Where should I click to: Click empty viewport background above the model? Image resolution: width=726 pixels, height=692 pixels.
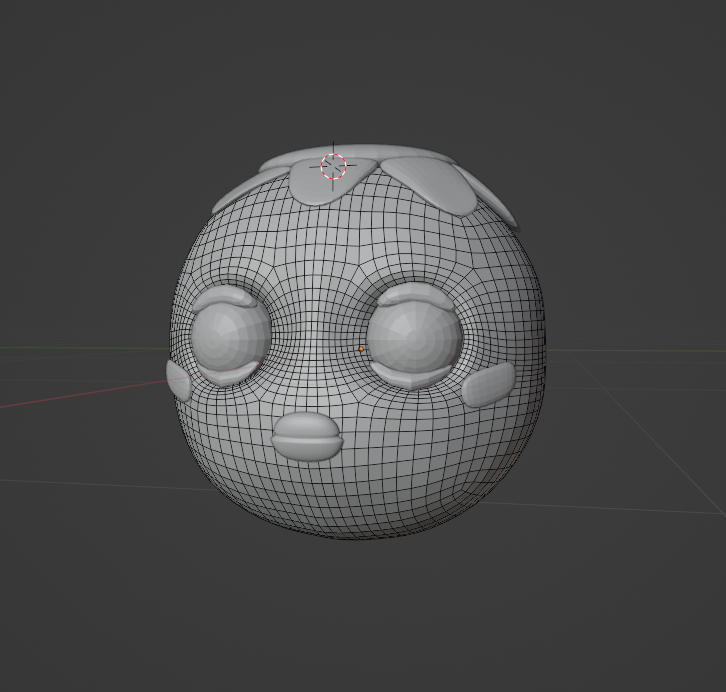[360, 70]
